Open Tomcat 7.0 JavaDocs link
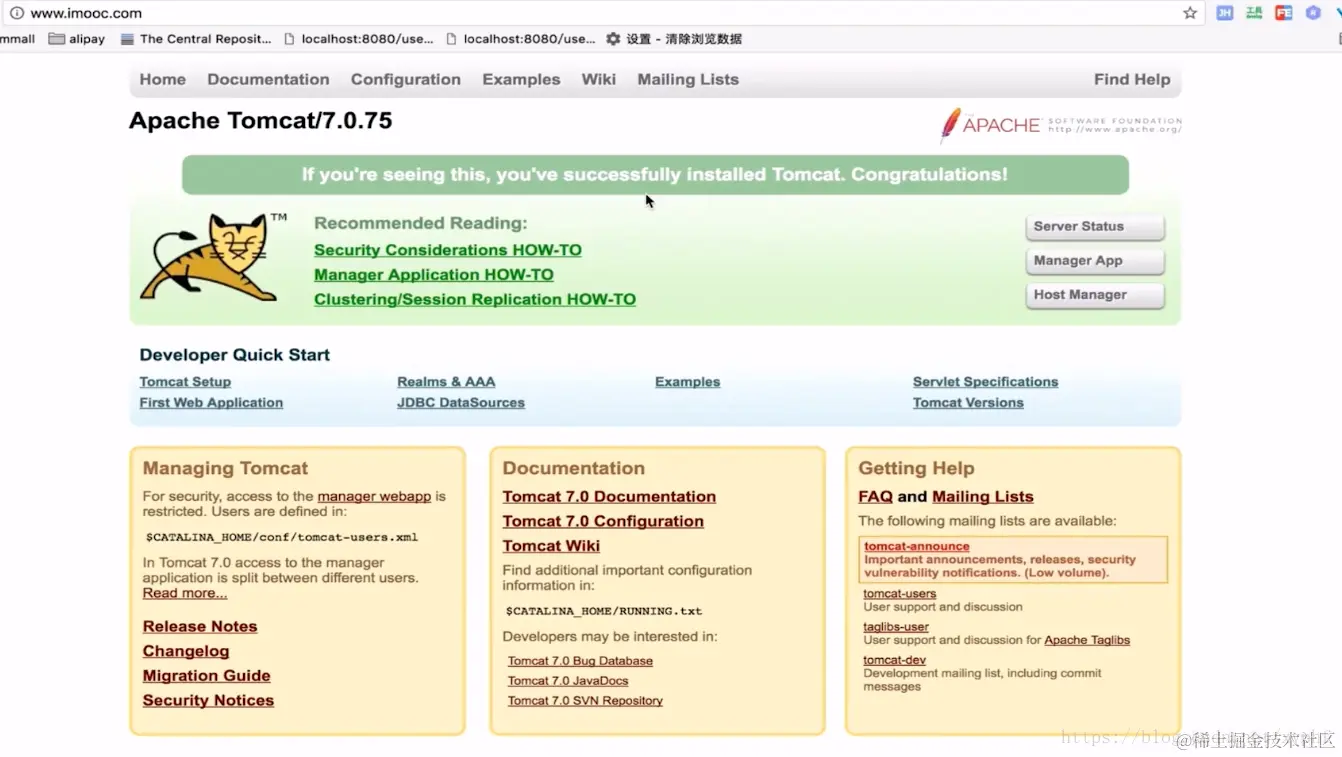The width and height of the screenshot is (1342, 757). pyautogui.click(x=568, y=681)
